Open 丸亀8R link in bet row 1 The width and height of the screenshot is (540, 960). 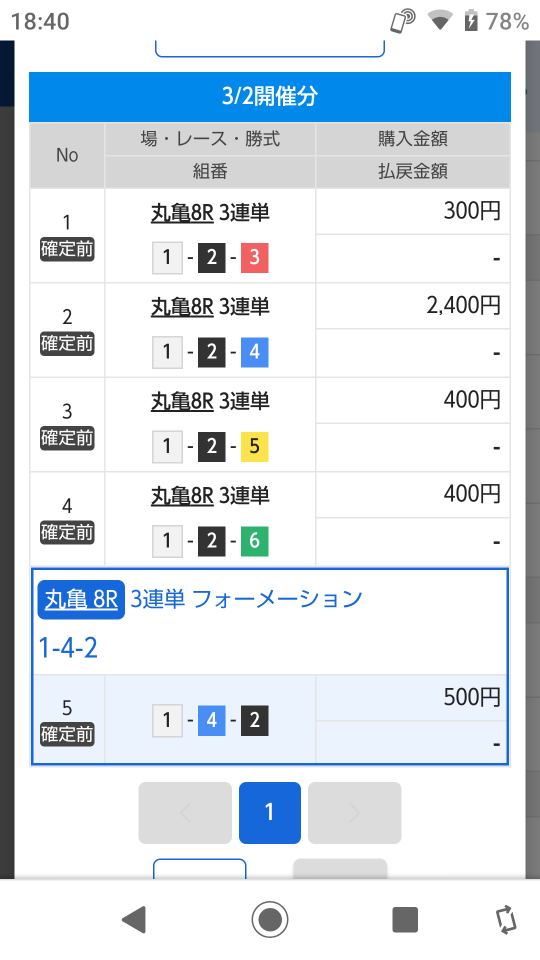182,213
